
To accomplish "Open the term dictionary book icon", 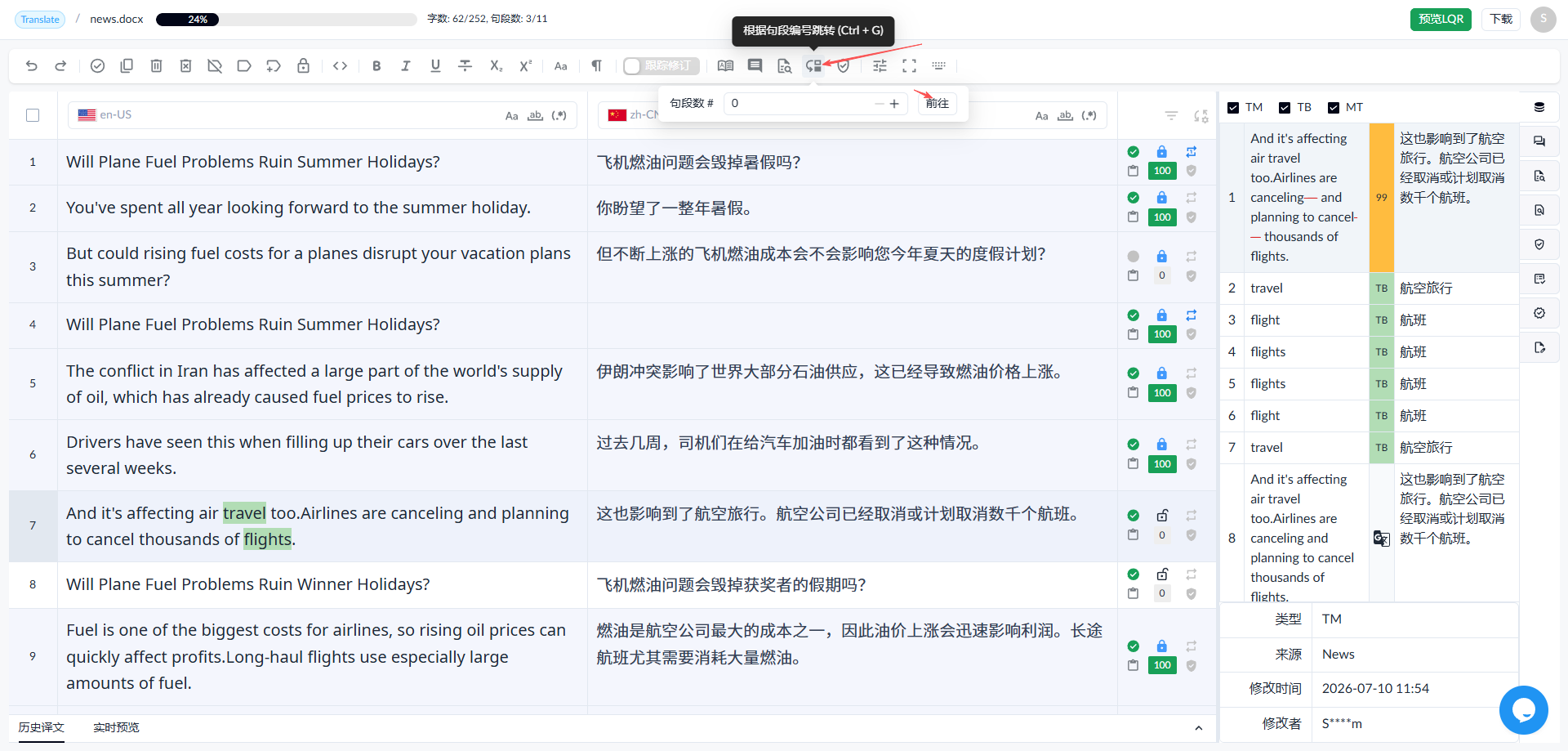I will coord(725,66).
